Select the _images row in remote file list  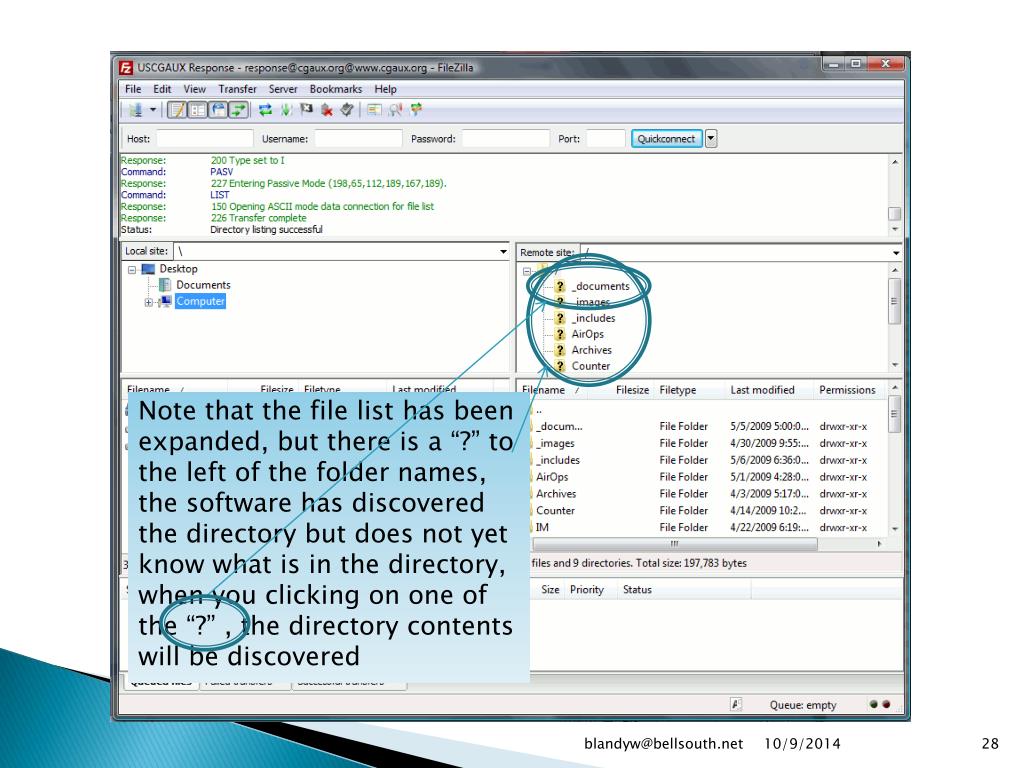click(x=709, y=443)
